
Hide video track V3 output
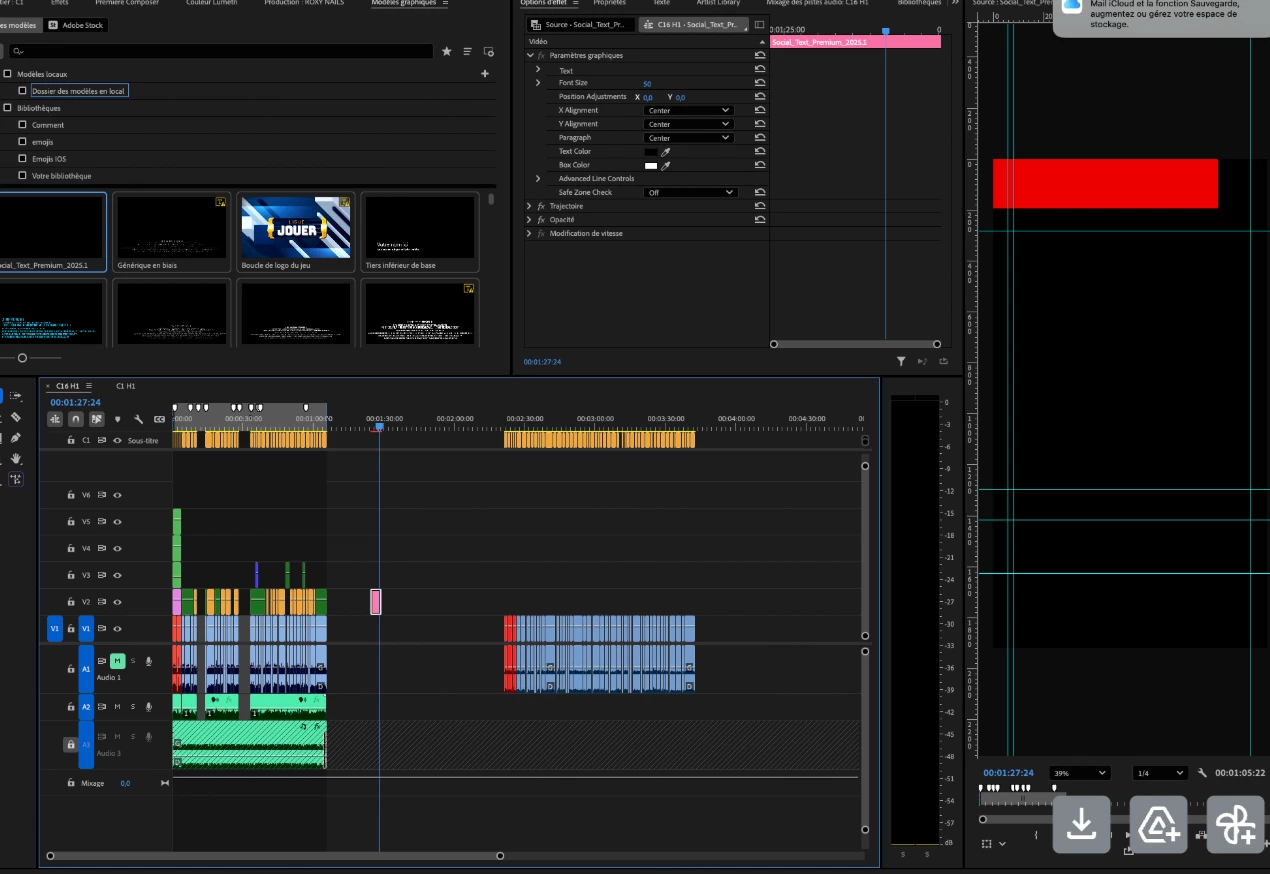pyautogui.click(x=118, y=575)
